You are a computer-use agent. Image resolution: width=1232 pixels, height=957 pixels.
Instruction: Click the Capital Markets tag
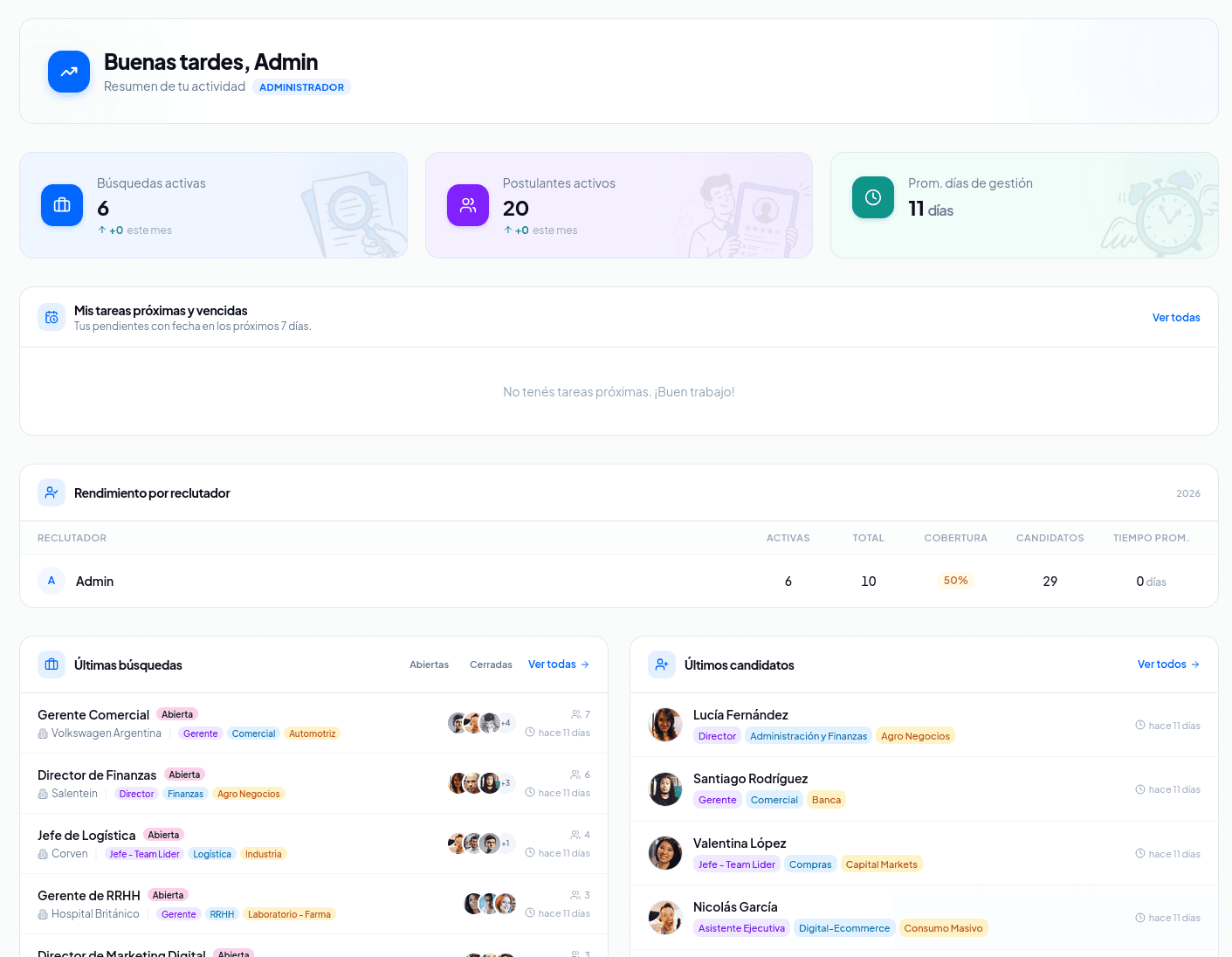click(881, 864)
